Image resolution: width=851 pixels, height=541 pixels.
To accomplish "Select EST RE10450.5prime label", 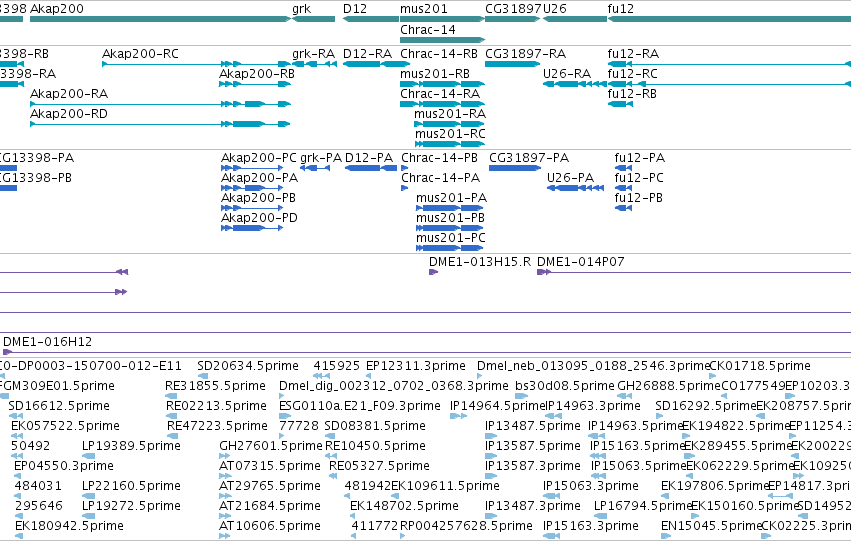I will tap(376, 446).
